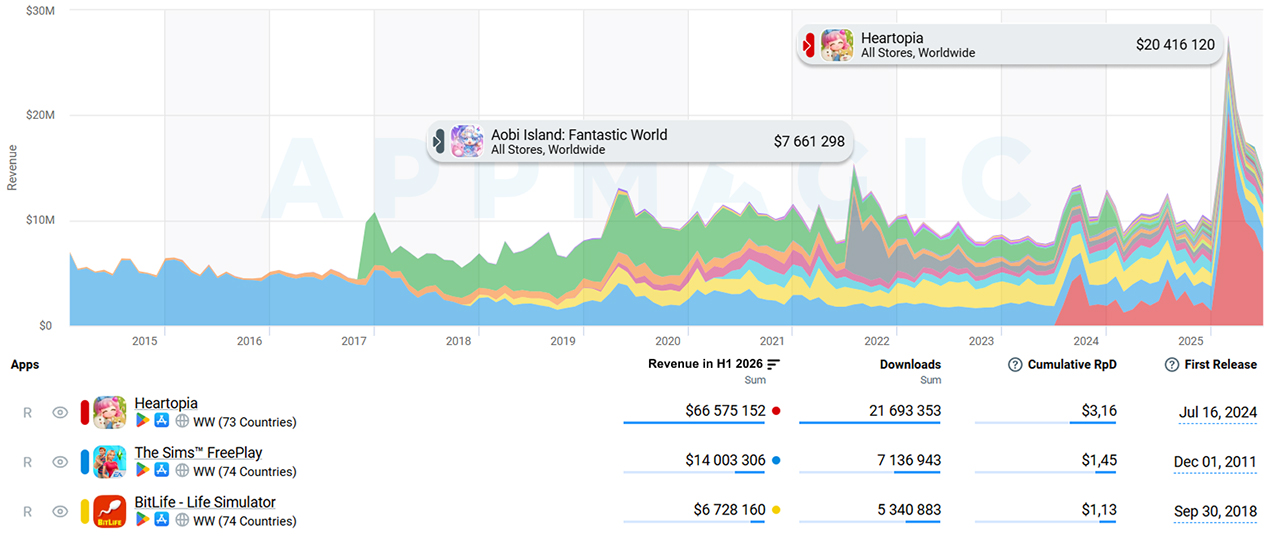This screenshot has width=1281, height=542.
Task: Click Heartopia revenue value $66 575 152
Action: tap(725, 411)
